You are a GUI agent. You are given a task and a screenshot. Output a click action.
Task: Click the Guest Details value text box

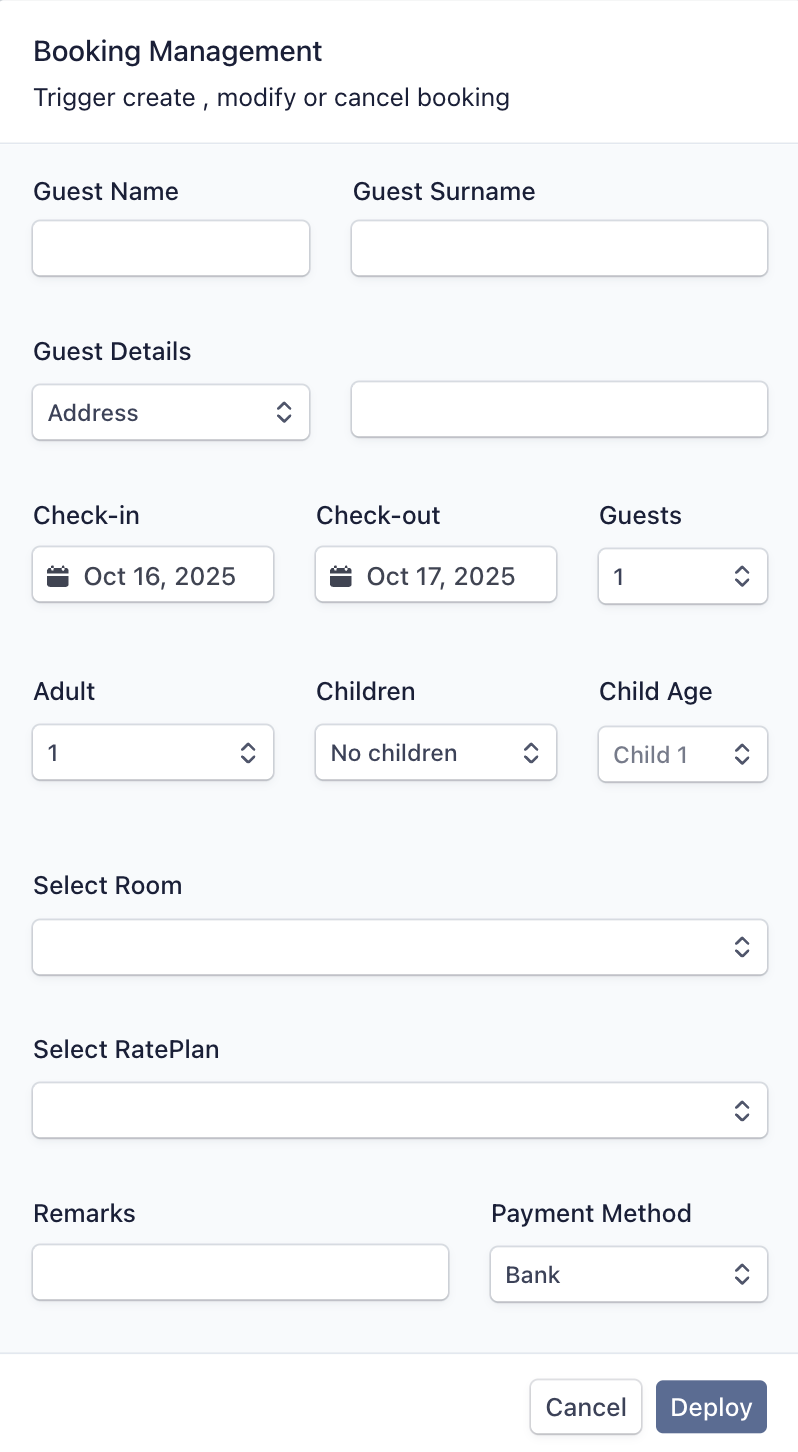[559, 410]
